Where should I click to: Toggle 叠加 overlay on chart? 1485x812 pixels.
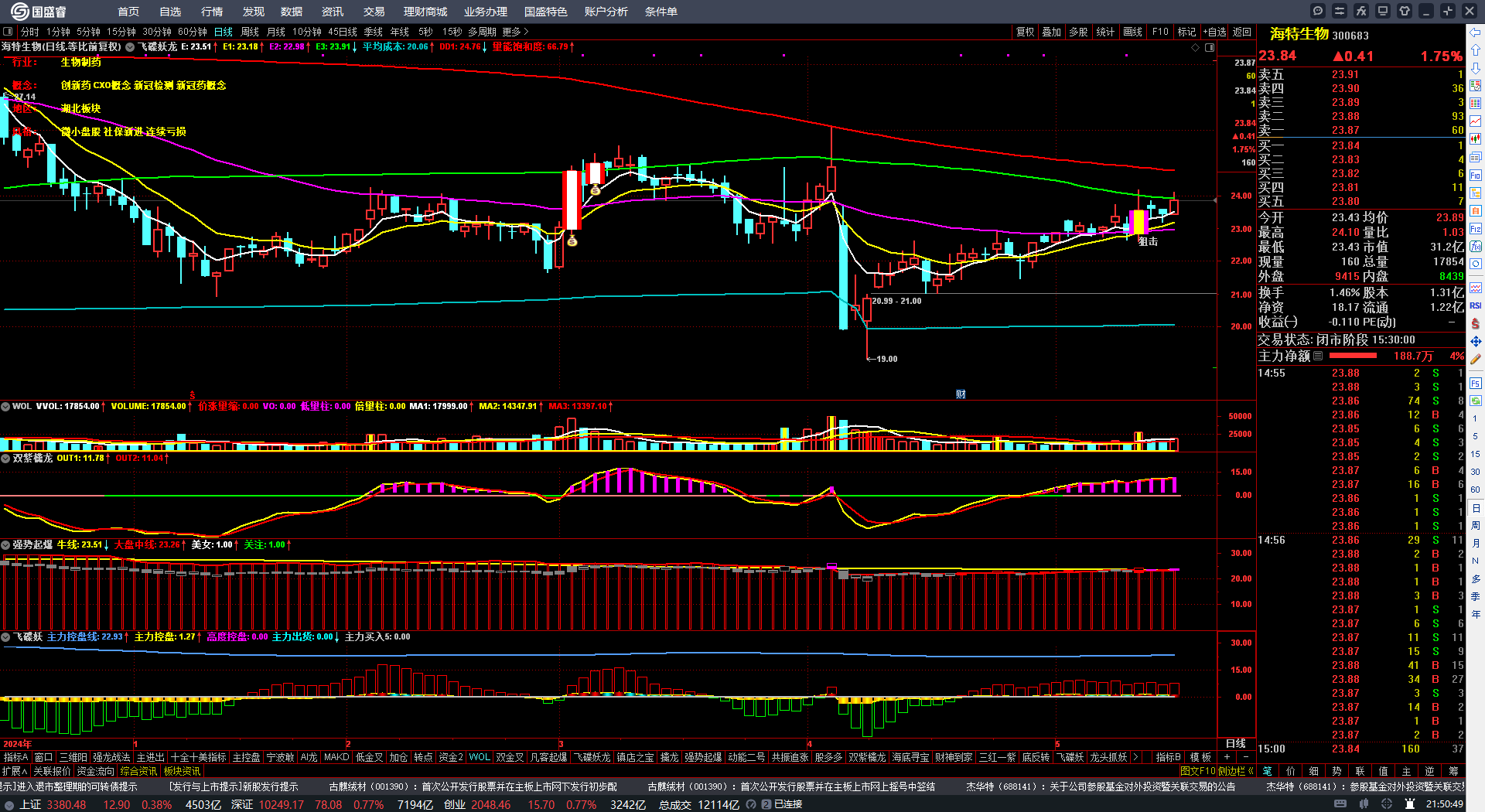tap(1051, 32)
